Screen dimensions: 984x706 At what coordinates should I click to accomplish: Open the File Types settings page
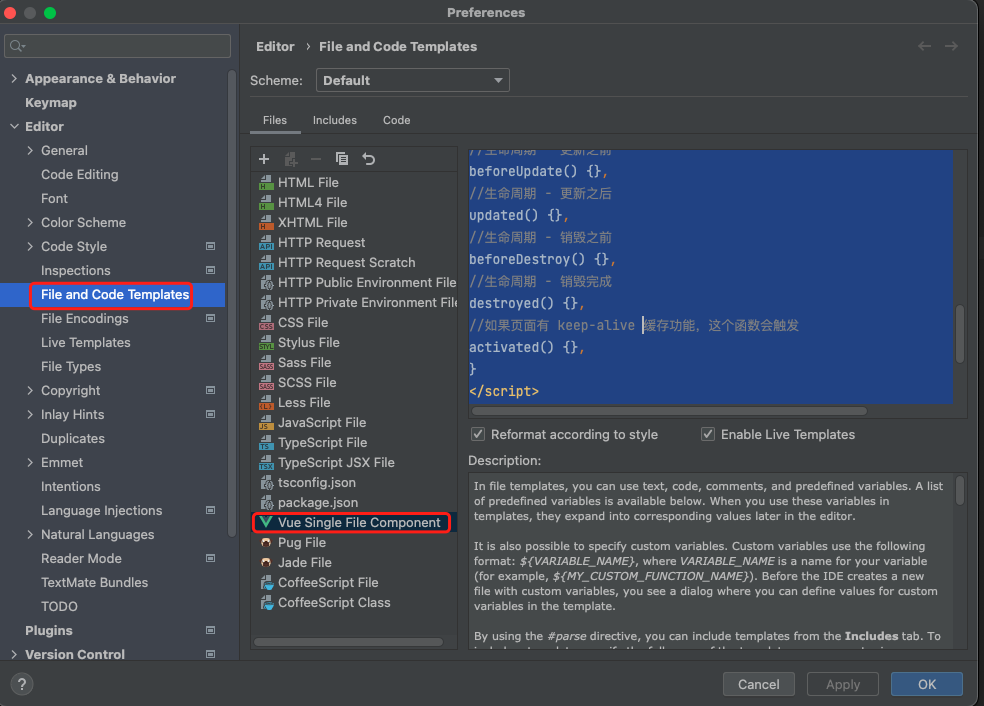71,366
